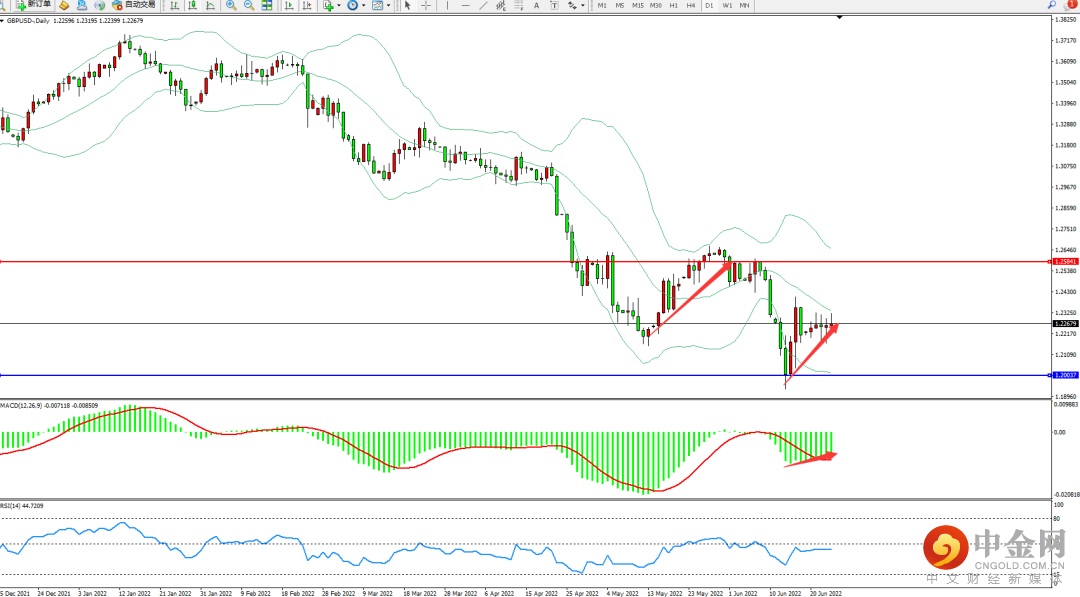Switch to M5 timeframe
This screenshot has height=597, width=1080.
pyautogui.click(x=619, y=5)
